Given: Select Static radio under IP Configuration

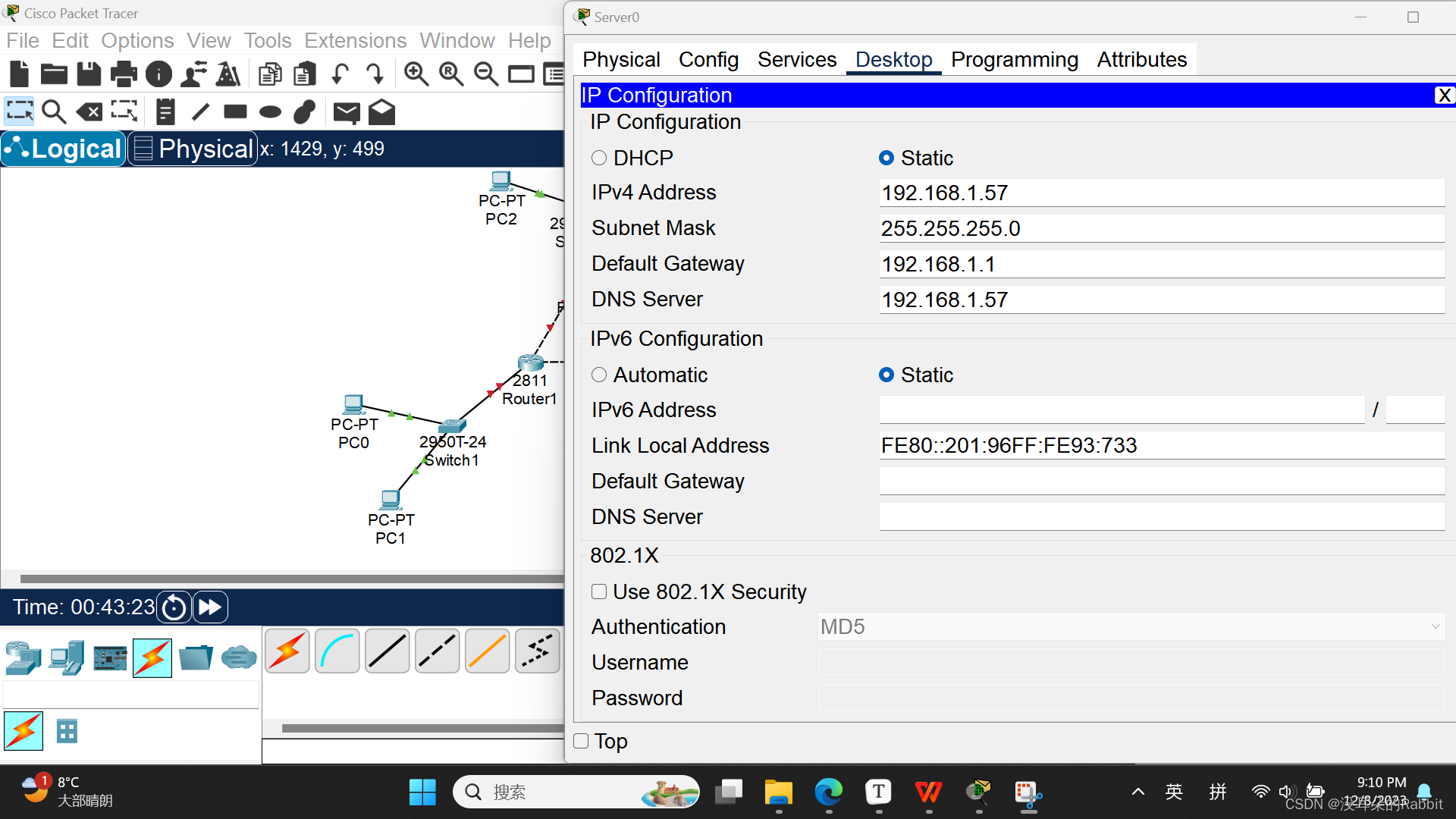Looking at the screenshot, I should point(886,158).
